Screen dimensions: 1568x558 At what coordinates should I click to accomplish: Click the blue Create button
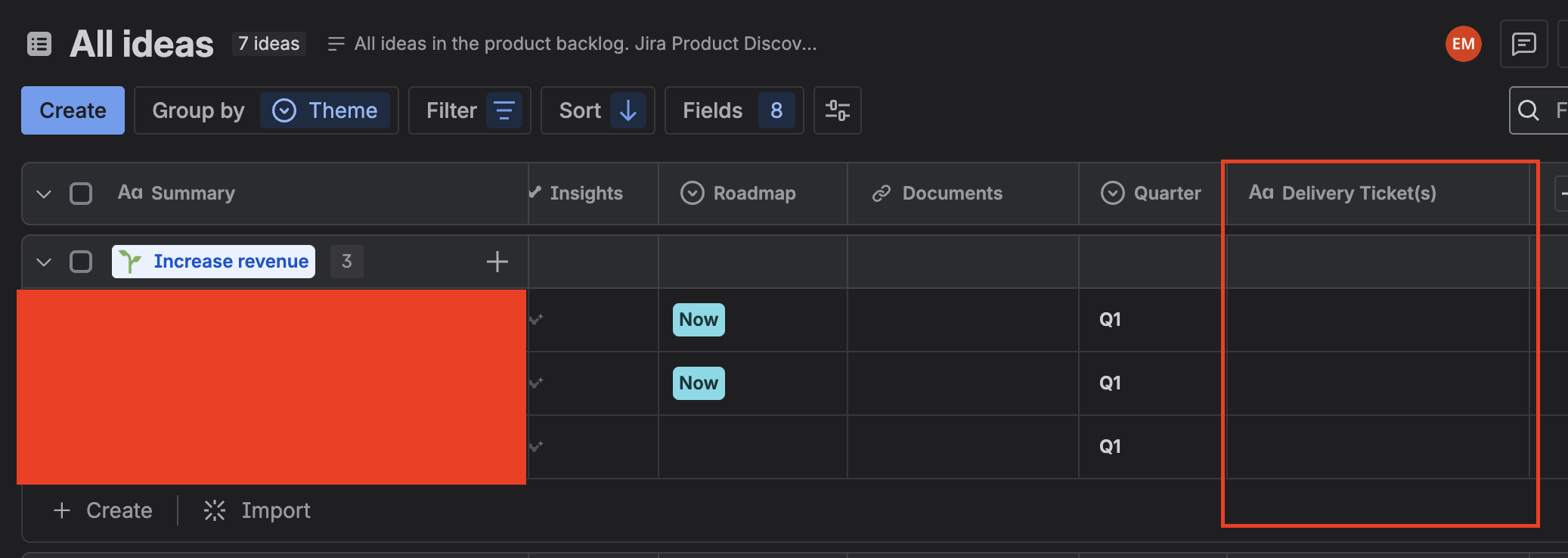(x=73, y=110)
